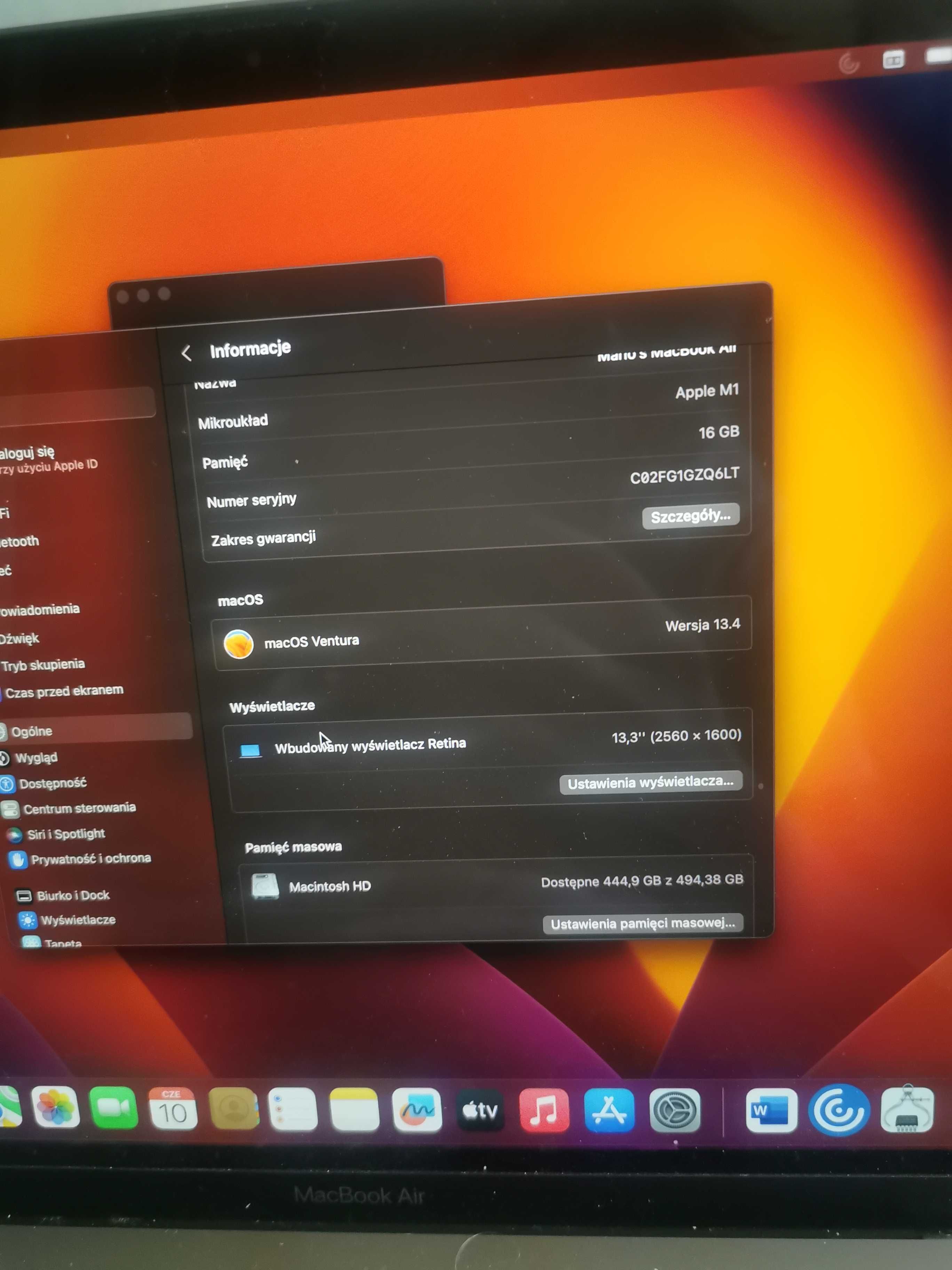Open Notes from the Dock
Viewport: 952px width, 1270px height.
tap(354, 1109)
